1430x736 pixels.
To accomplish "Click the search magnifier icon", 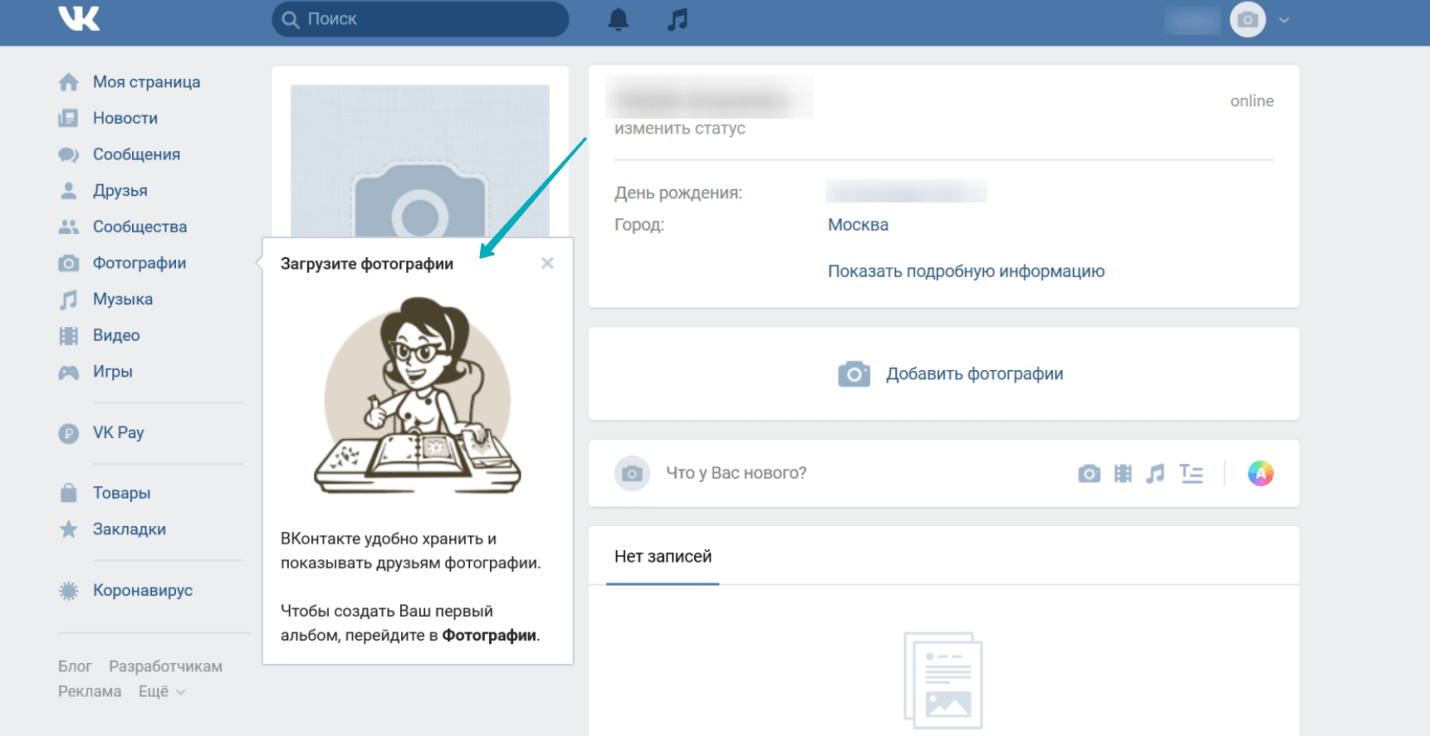I will (291, 19).
